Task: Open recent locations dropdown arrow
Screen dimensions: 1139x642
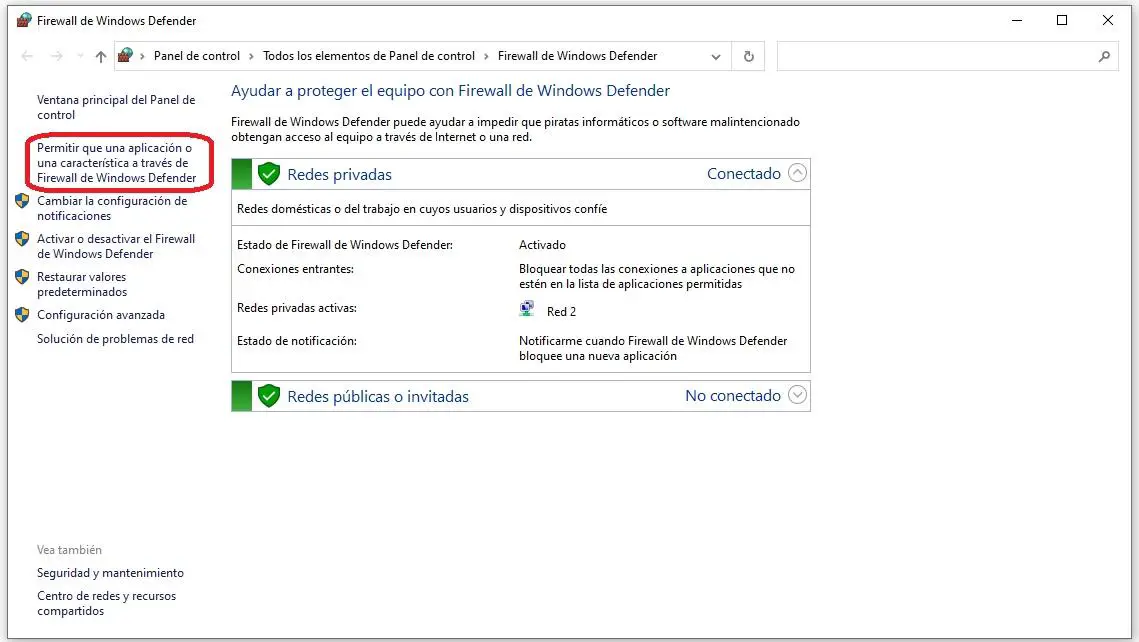Action: coord(80,56)
